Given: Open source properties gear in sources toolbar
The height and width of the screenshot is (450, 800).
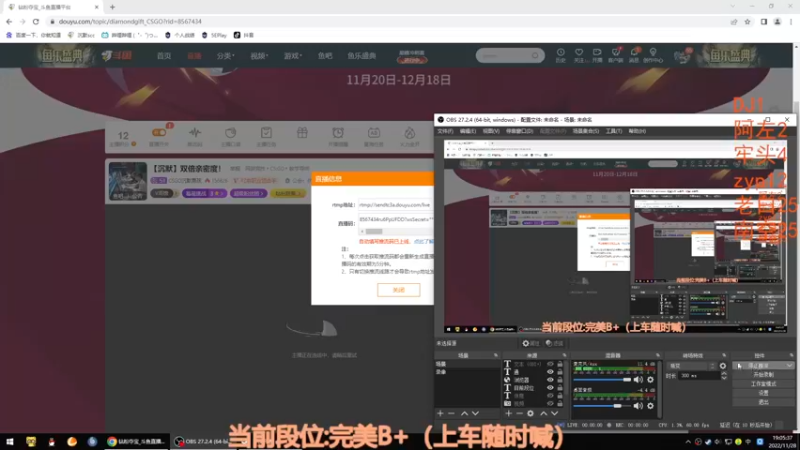Looking at the screenshot, I should tap(531, 413).
